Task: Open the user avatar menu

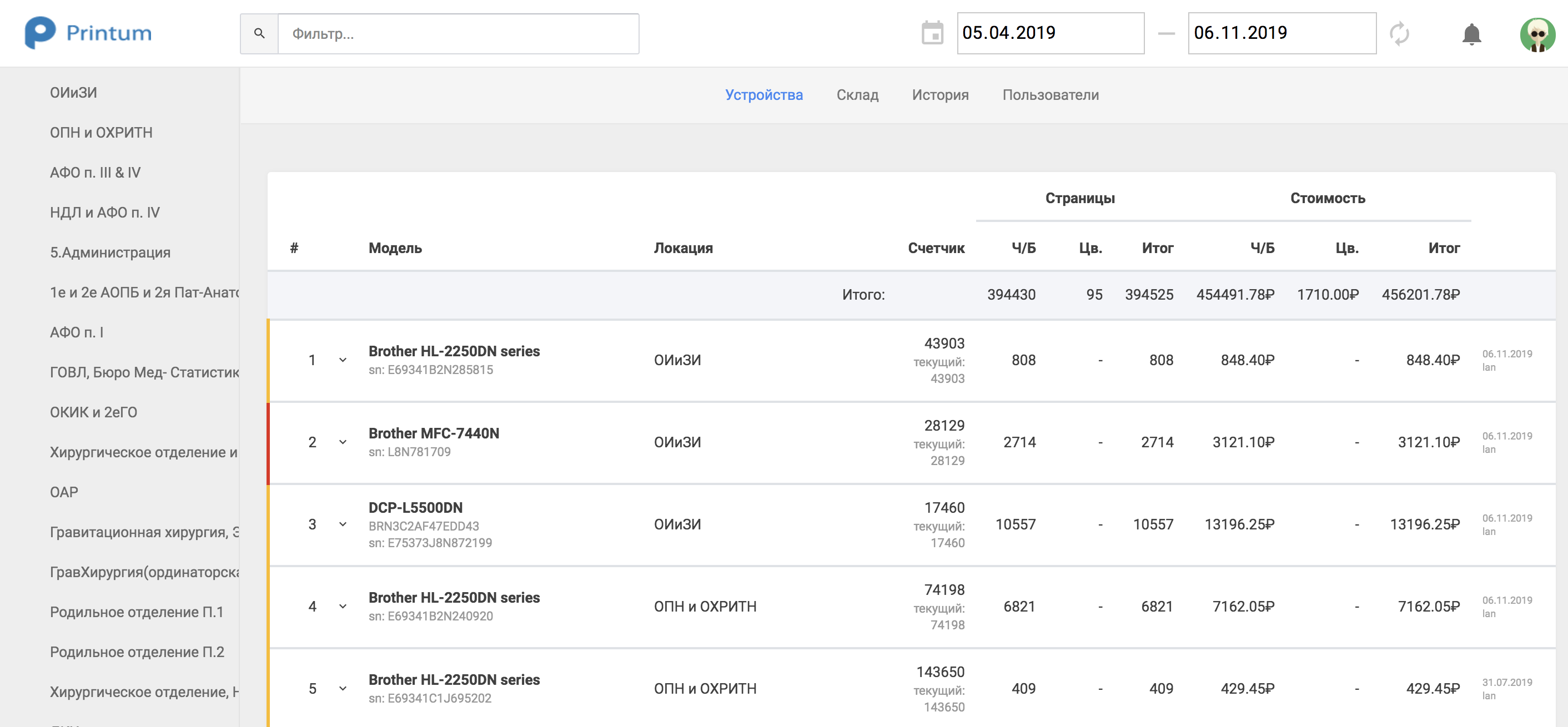Action: point(1537,34)
